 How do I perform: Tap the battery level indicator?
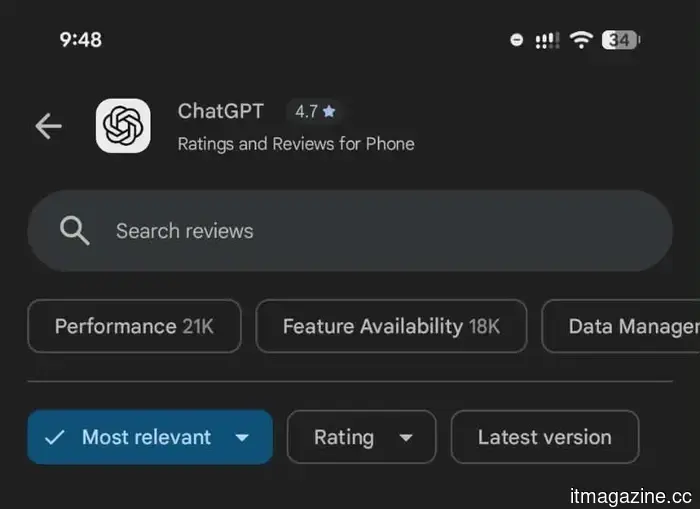pyautogui.click(x=621, y=40)
